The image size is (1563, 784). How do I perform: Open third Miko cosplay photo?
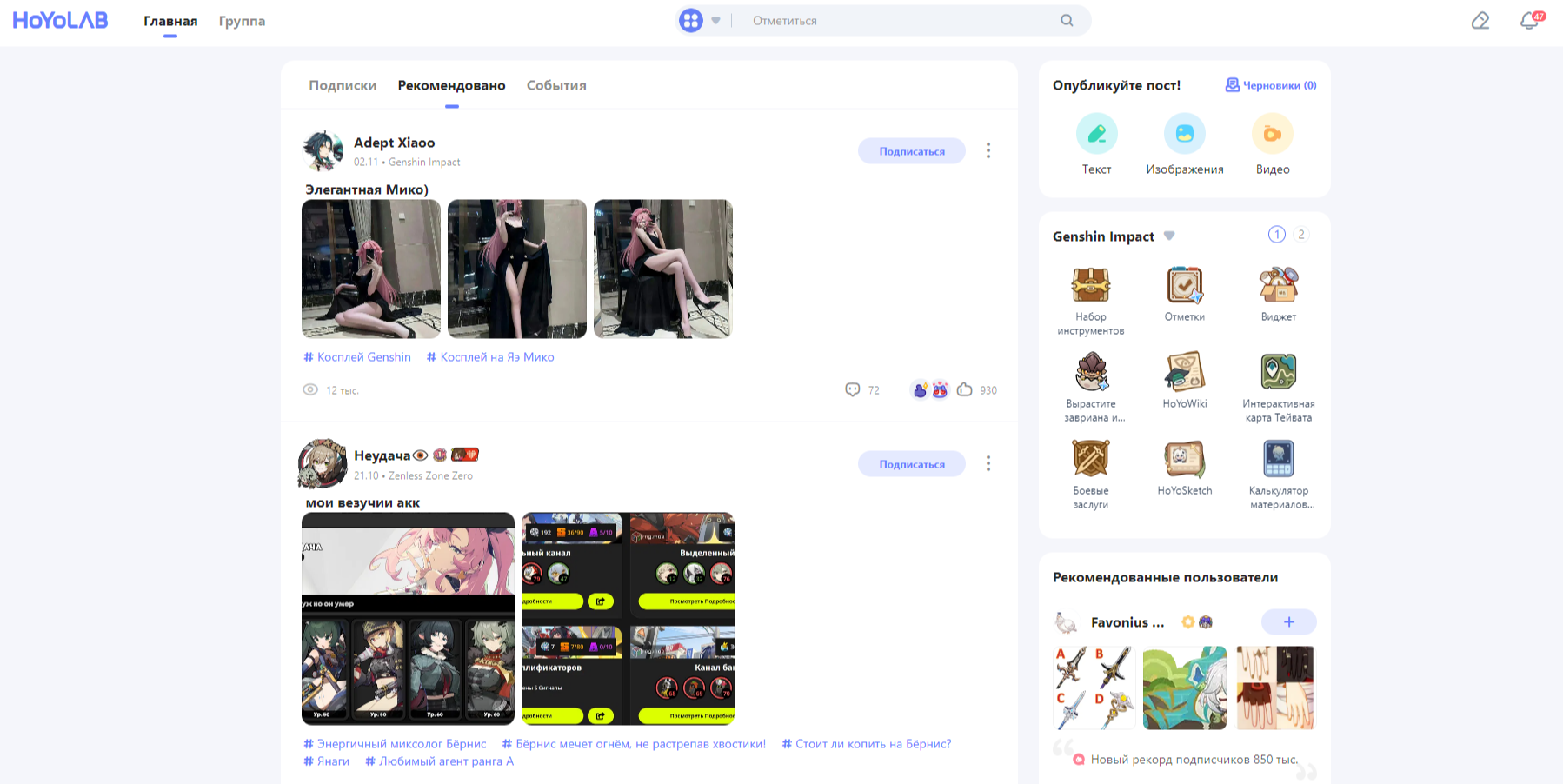[663, 269]
